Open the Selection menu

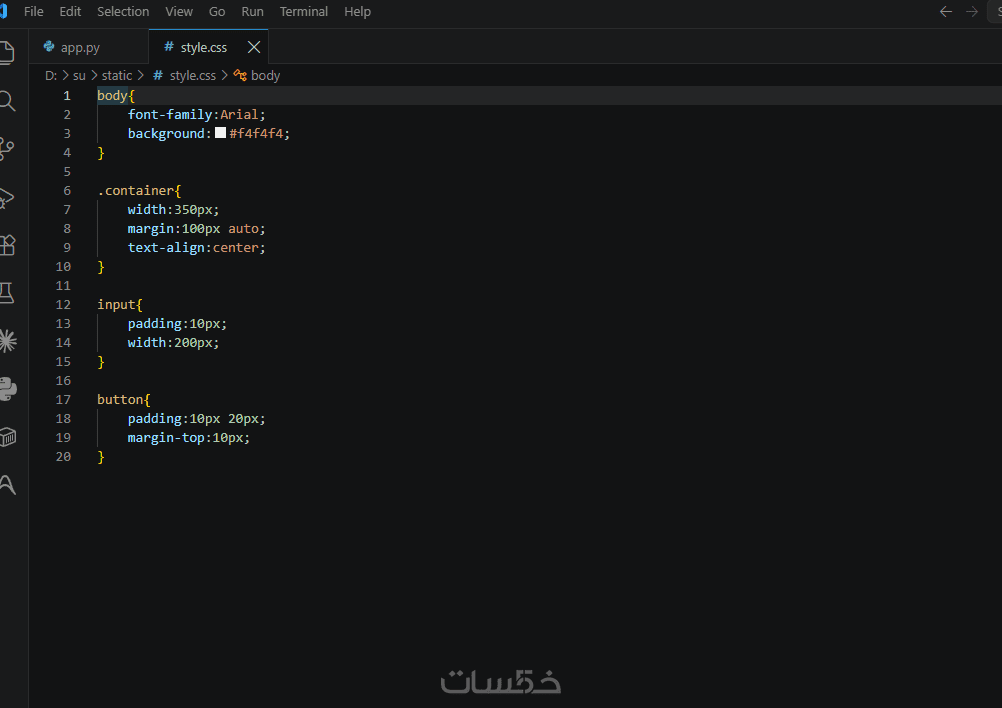coord(123,12)
